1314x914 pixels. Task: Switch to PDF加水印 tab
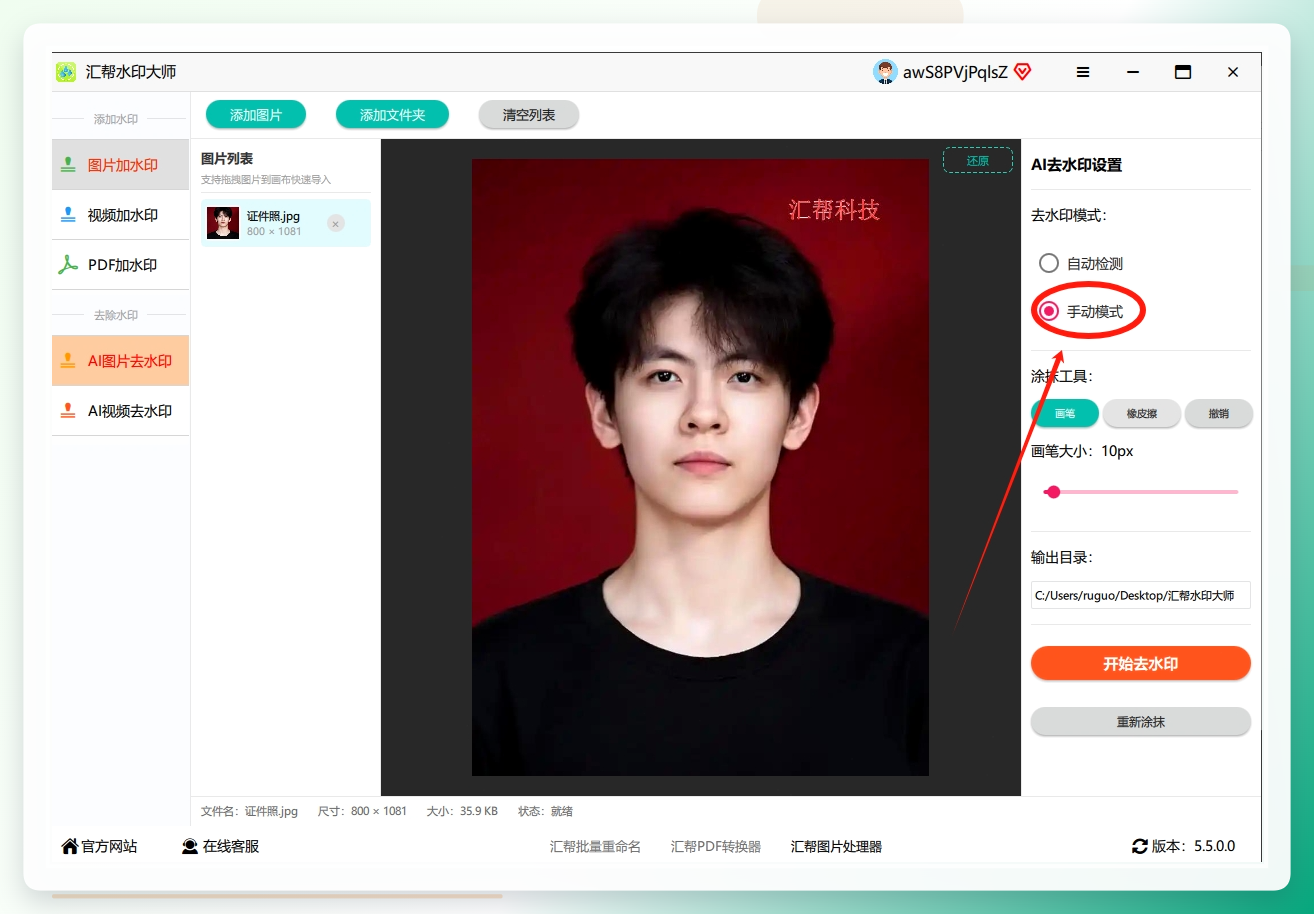pos(120,265)
